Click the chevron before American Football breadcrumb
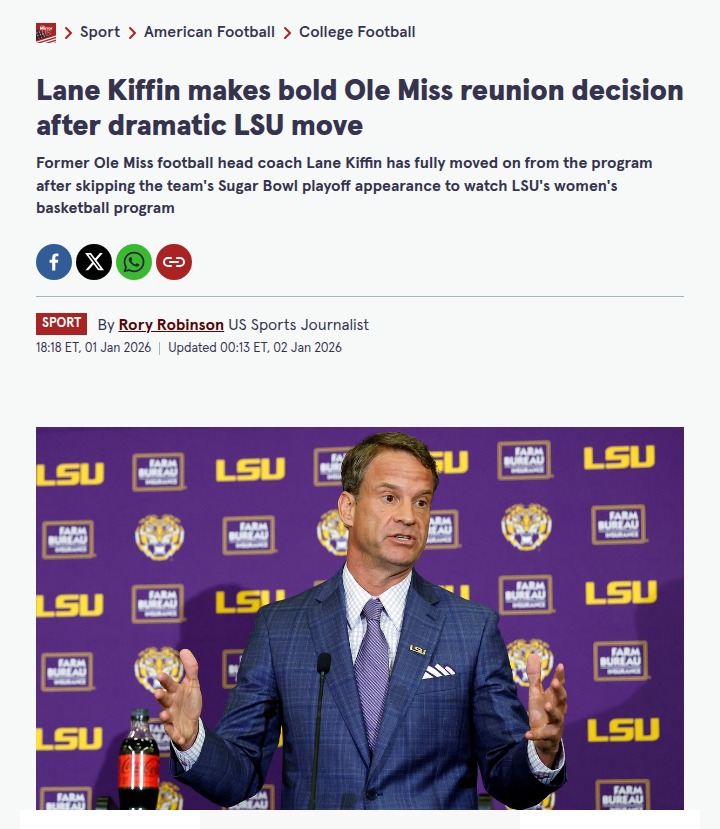Viewport: 720px width, 829px height. tap(132, 33)
